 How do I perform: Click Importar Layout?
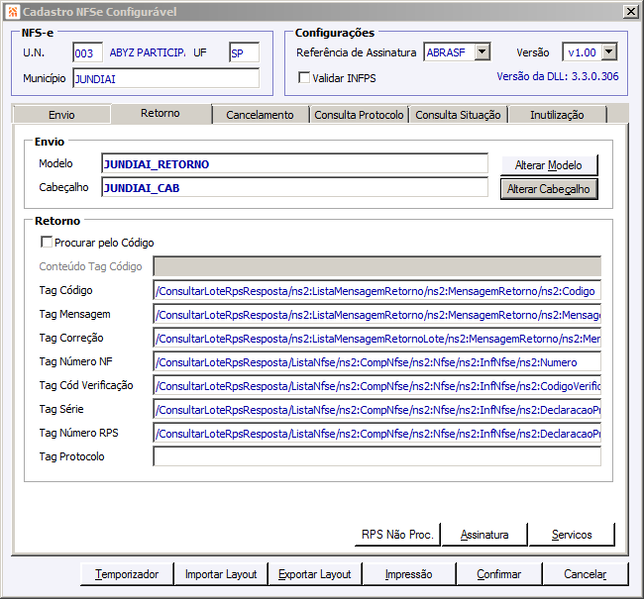[221, 574]
